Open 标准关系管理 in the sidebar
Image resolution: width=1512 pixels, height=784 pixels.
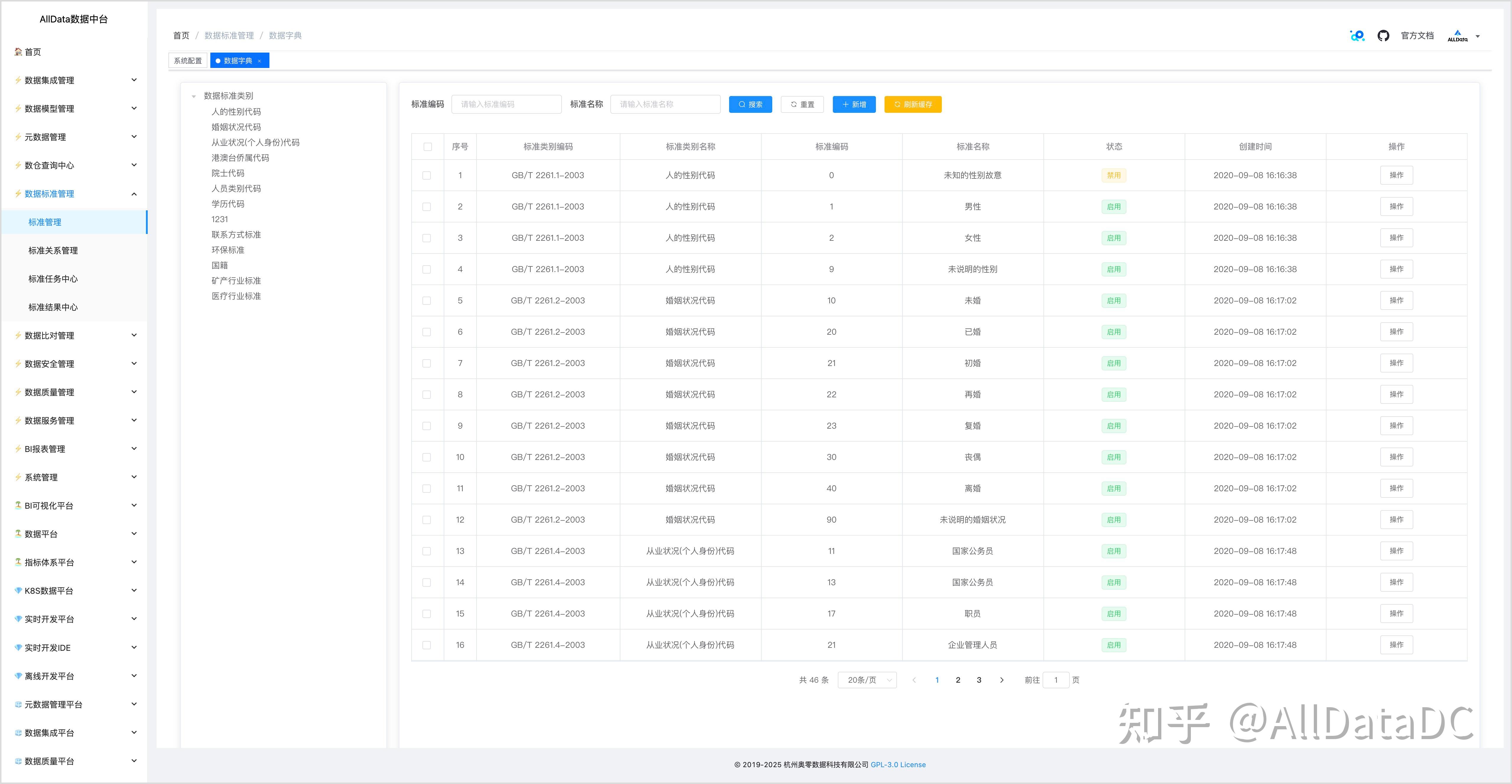click(x=53, y=251)
